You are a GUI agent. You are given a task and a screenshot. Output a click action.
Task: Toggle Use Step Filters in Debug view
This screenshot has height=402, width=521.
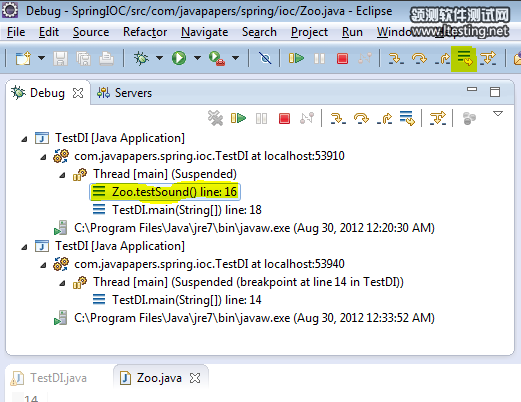click(x=438, y=118)
